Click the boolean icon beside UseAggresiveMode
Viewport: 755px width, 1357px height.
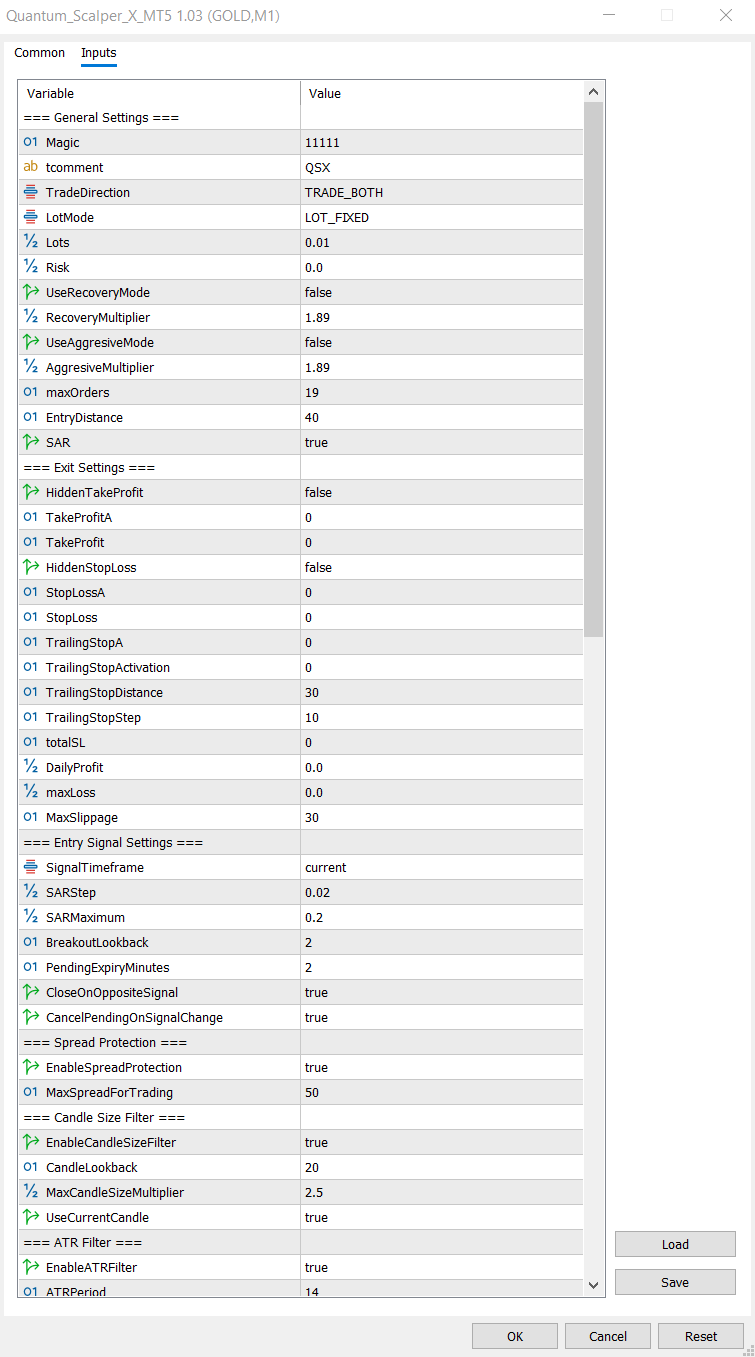pos(30,343)
